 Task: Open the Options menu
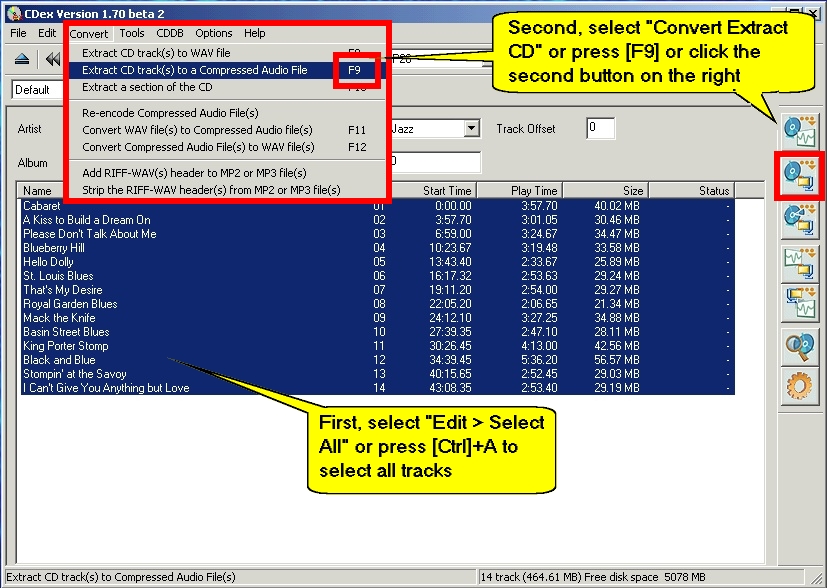214,33
